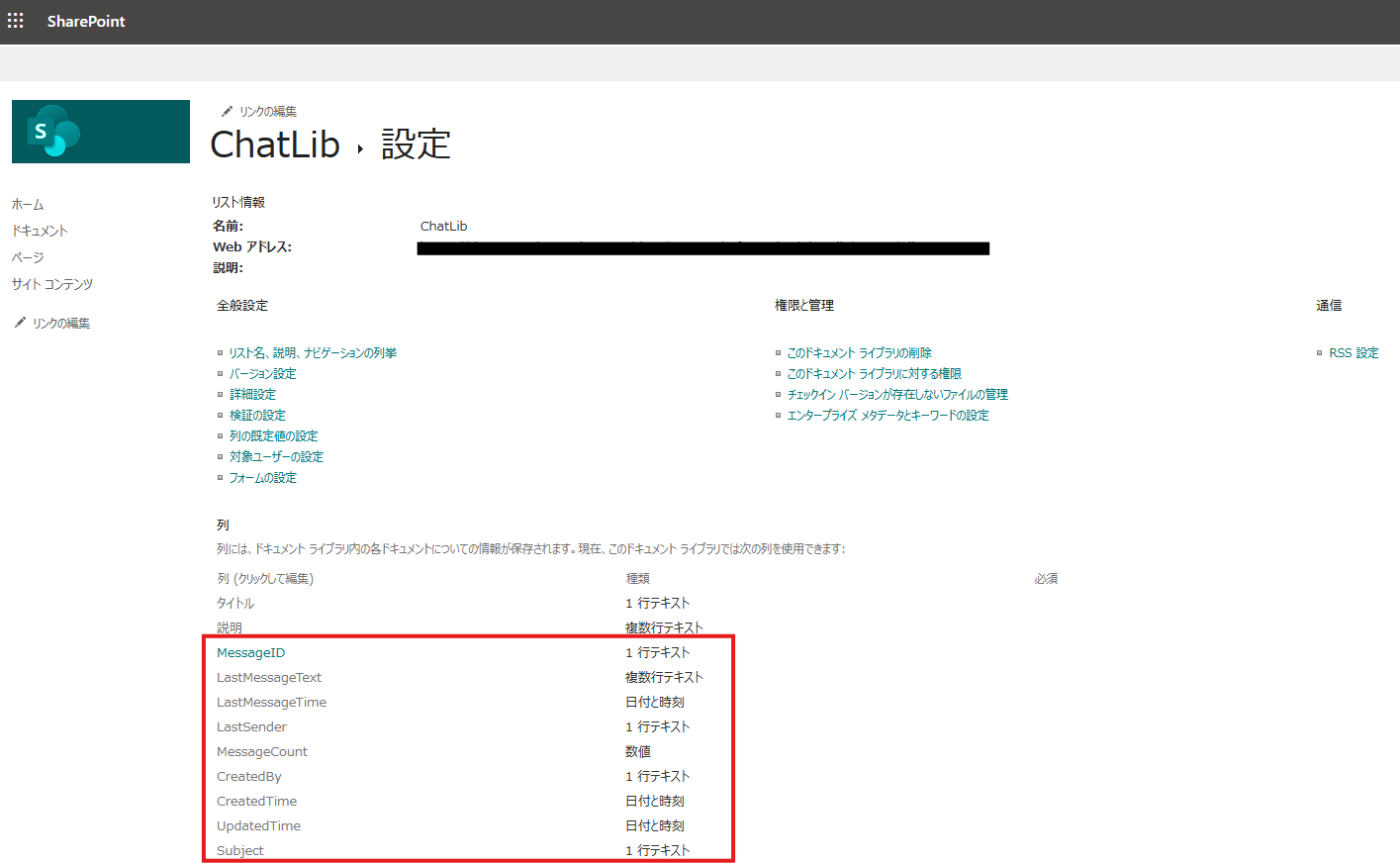This screenshot has width=1400, height=864.
Task: Edit the LastMessageText column
Action: point(269,678)
